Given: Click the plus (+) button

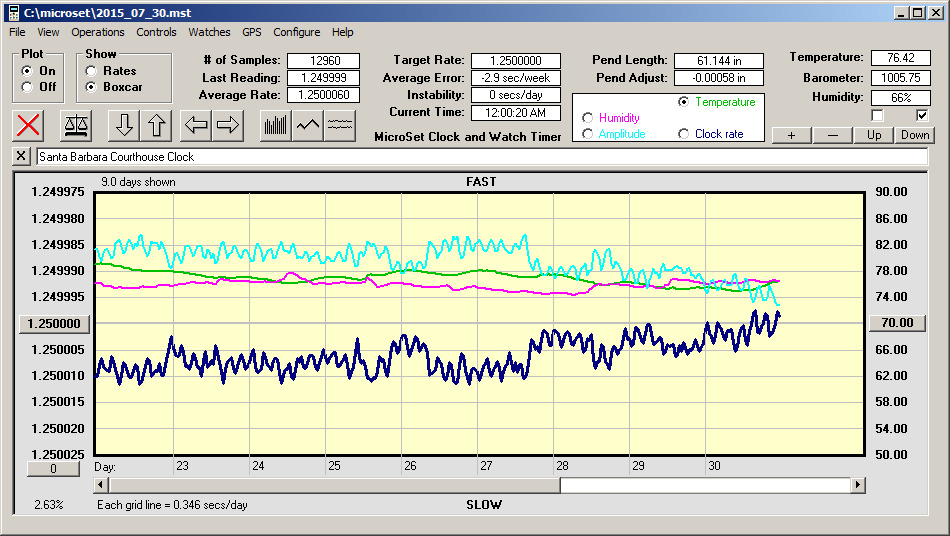Looking at the screenshot, I should pos(791,135).
